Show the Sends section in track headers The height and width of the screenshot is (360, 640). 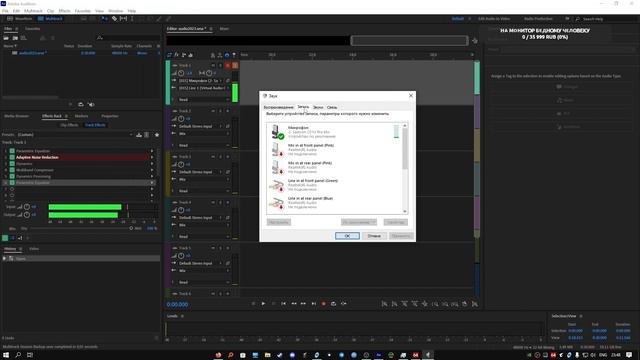(184, 55)
